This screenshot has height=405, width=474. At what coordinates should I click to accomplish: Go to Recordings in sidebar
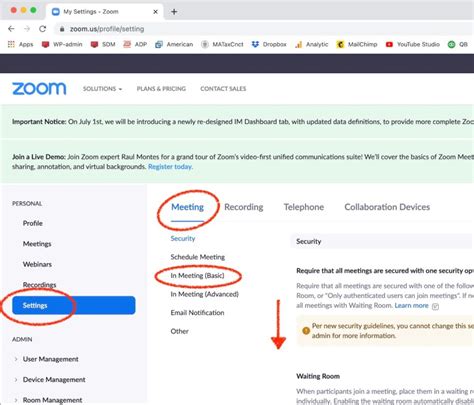[x=39, y=285]
